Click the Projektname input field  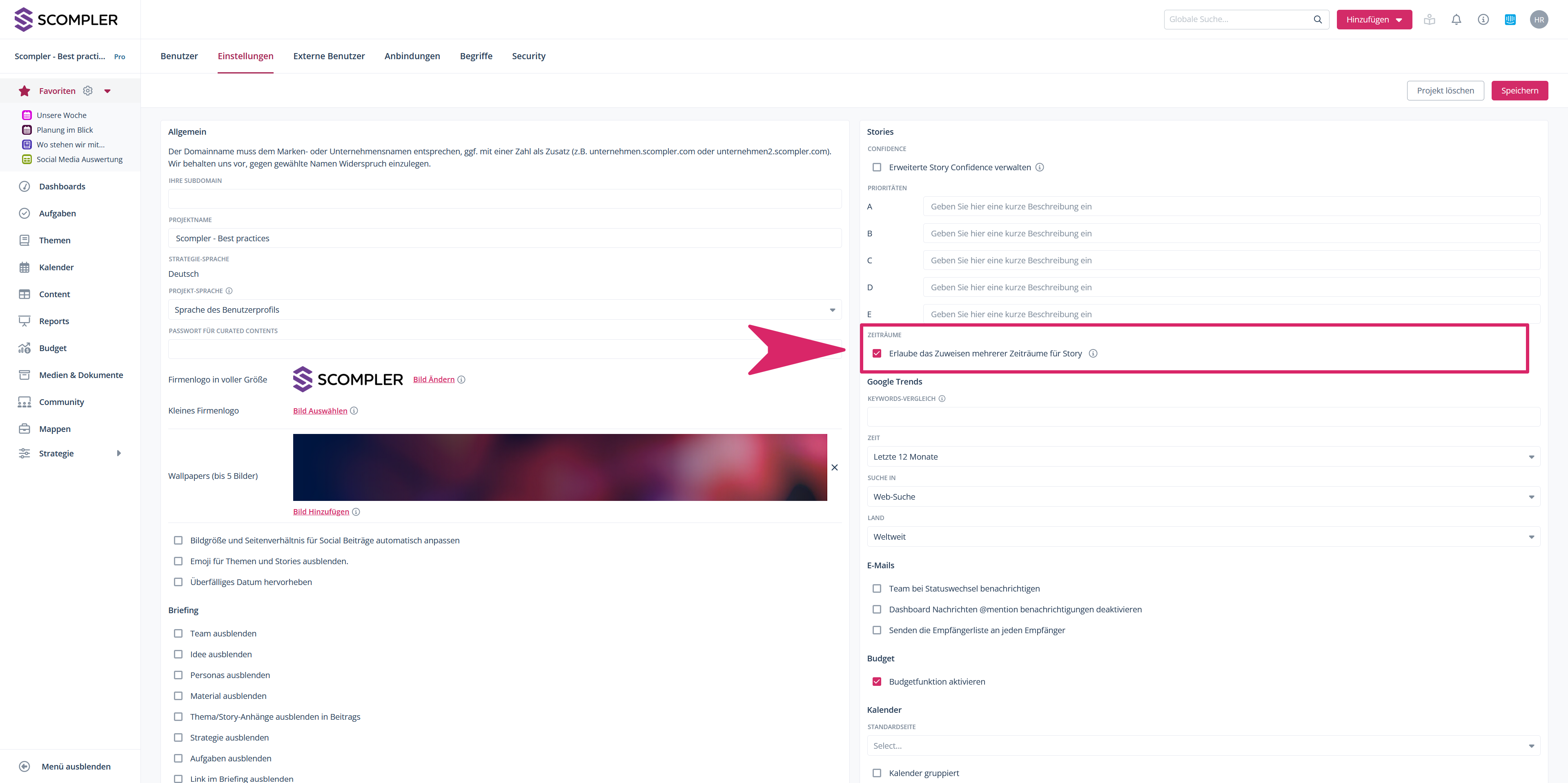coord(504,238)
